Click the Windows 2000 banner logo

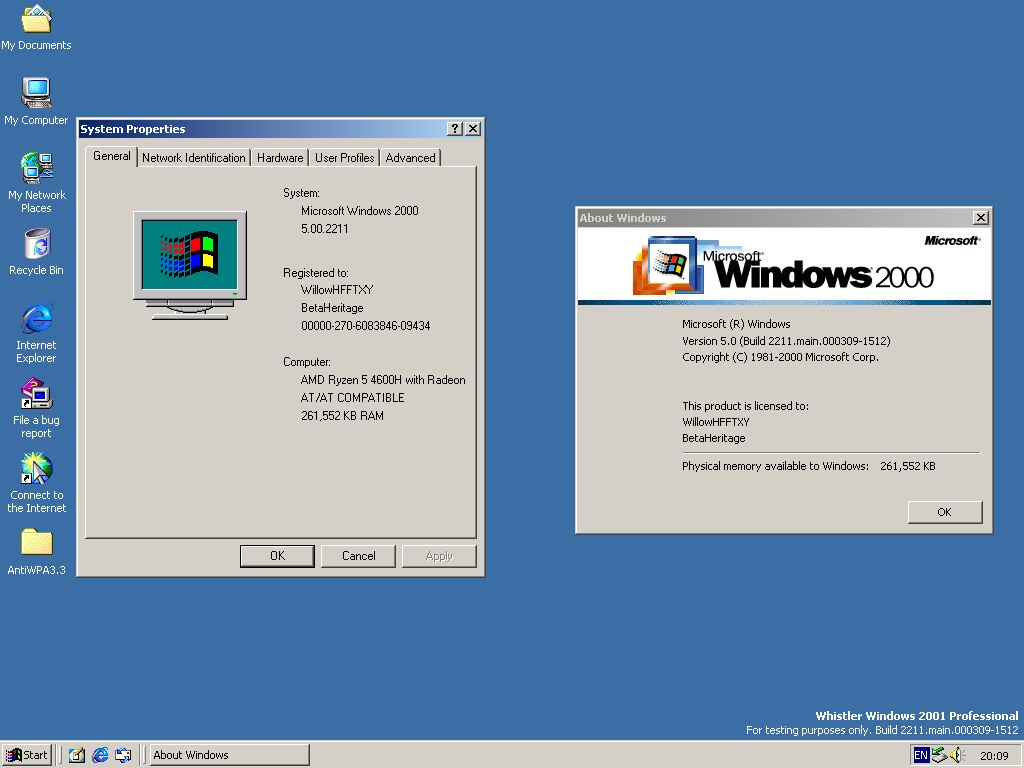coord(784,266)
